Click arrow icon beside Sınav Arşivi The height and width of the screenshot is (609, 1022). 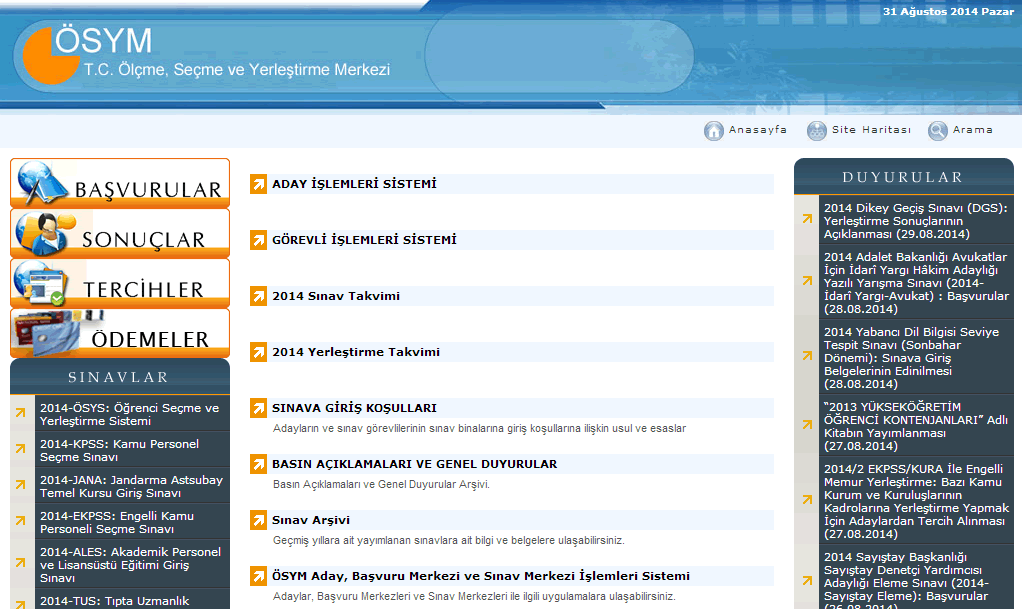click(x=258, y=520)
